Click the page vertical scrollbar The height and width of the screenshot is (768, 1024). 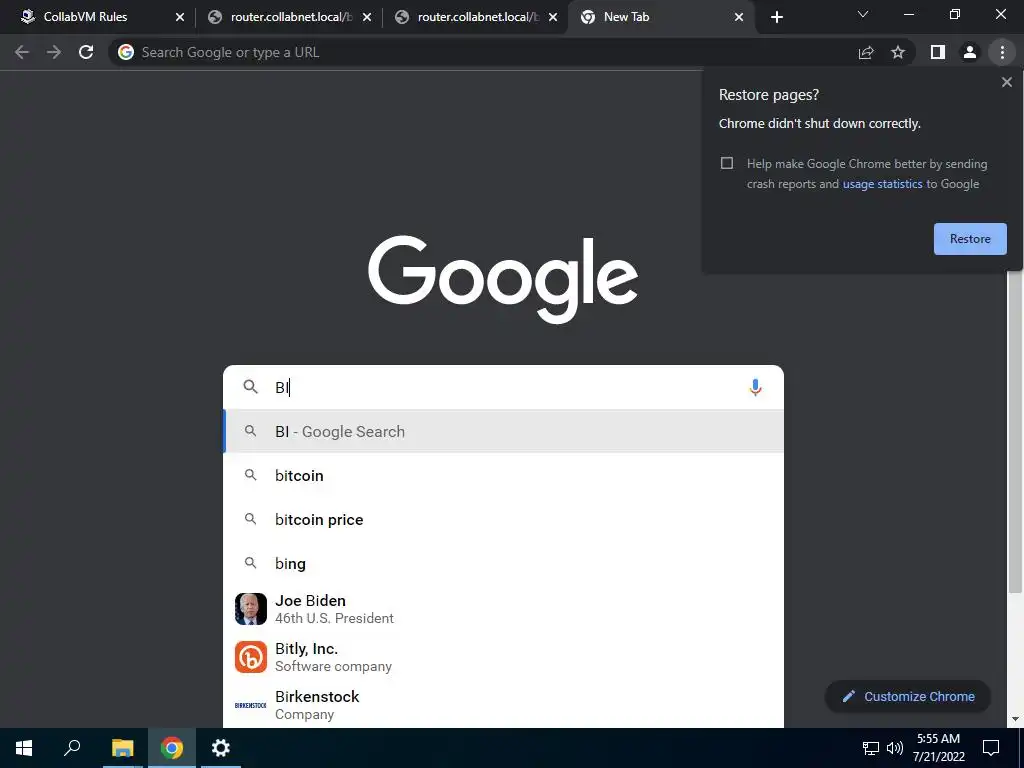pyautogui.click(x=1015, y=431)
